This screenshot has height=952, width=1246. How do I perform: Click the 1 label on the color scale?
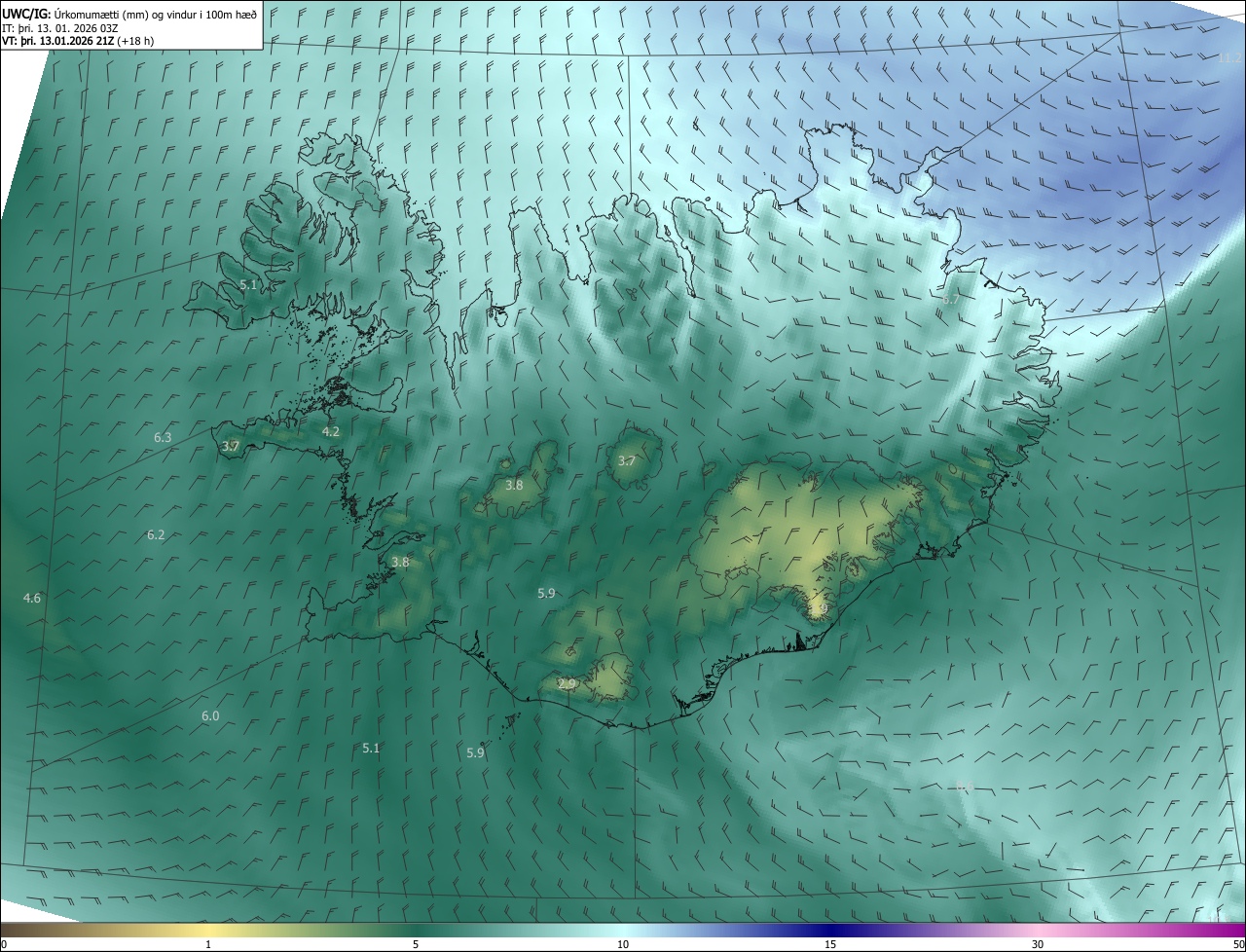[x=209, y=944]
